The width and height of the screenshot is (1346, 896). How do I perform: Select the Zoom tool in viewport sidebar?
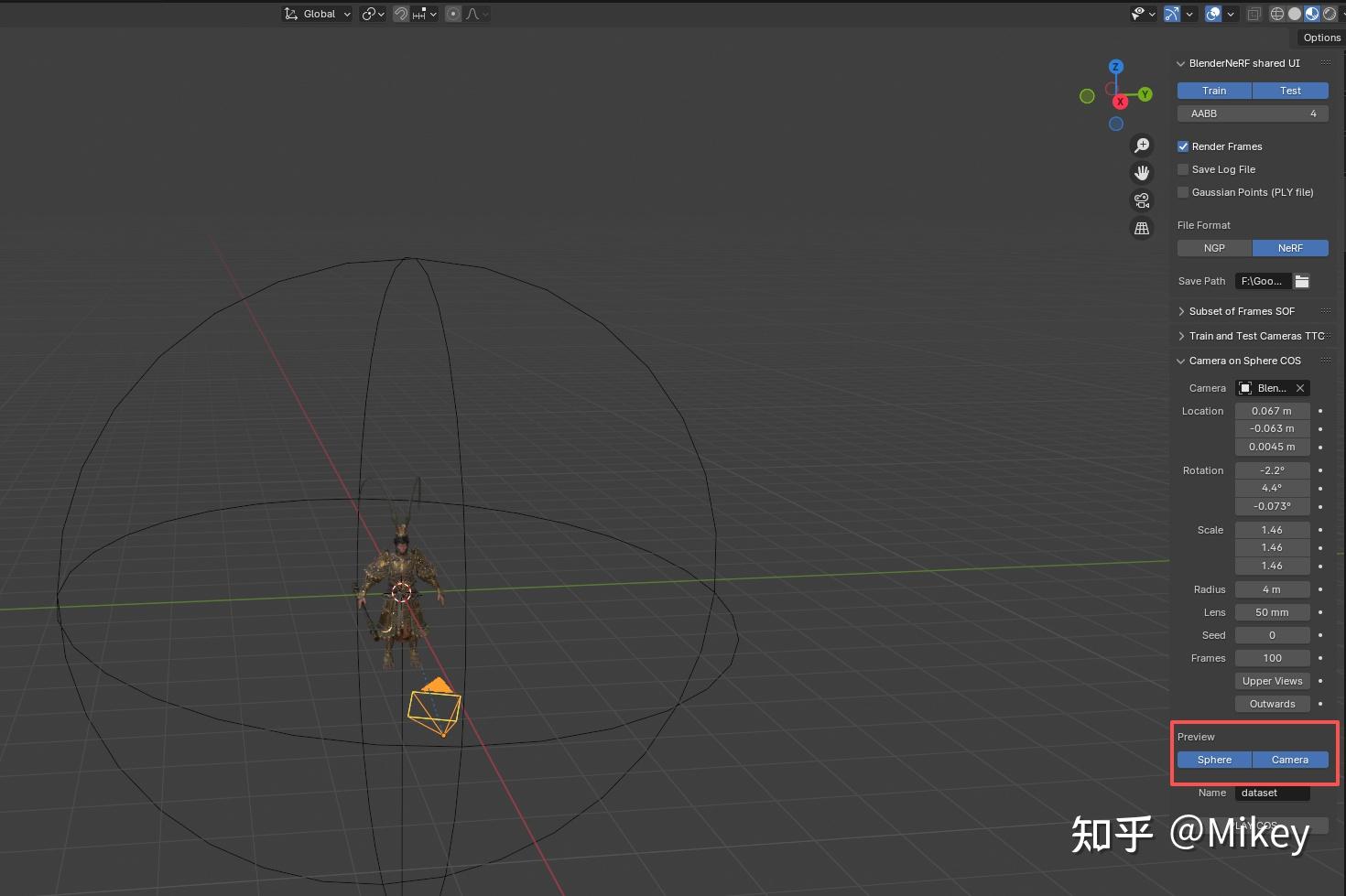(1142, 145)
